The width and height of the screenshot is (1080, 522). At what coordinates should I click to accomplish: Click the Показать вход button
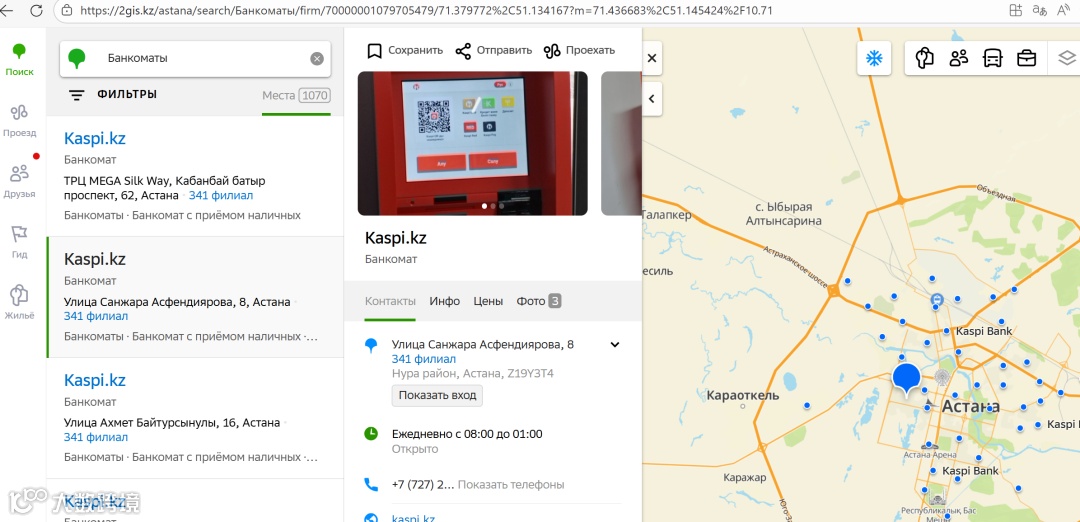click(437, 395)
